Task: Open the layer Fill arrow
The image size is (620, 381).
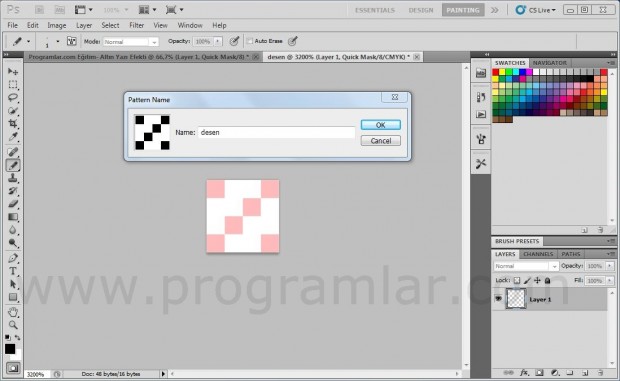Action: coord(610,281)
